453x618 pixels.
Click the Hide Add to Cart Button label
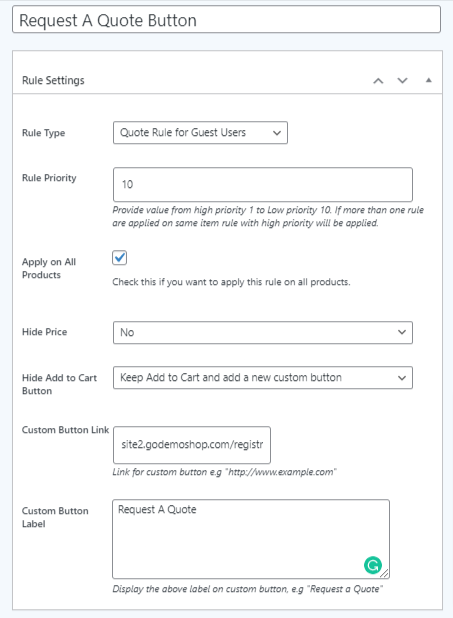59,384
